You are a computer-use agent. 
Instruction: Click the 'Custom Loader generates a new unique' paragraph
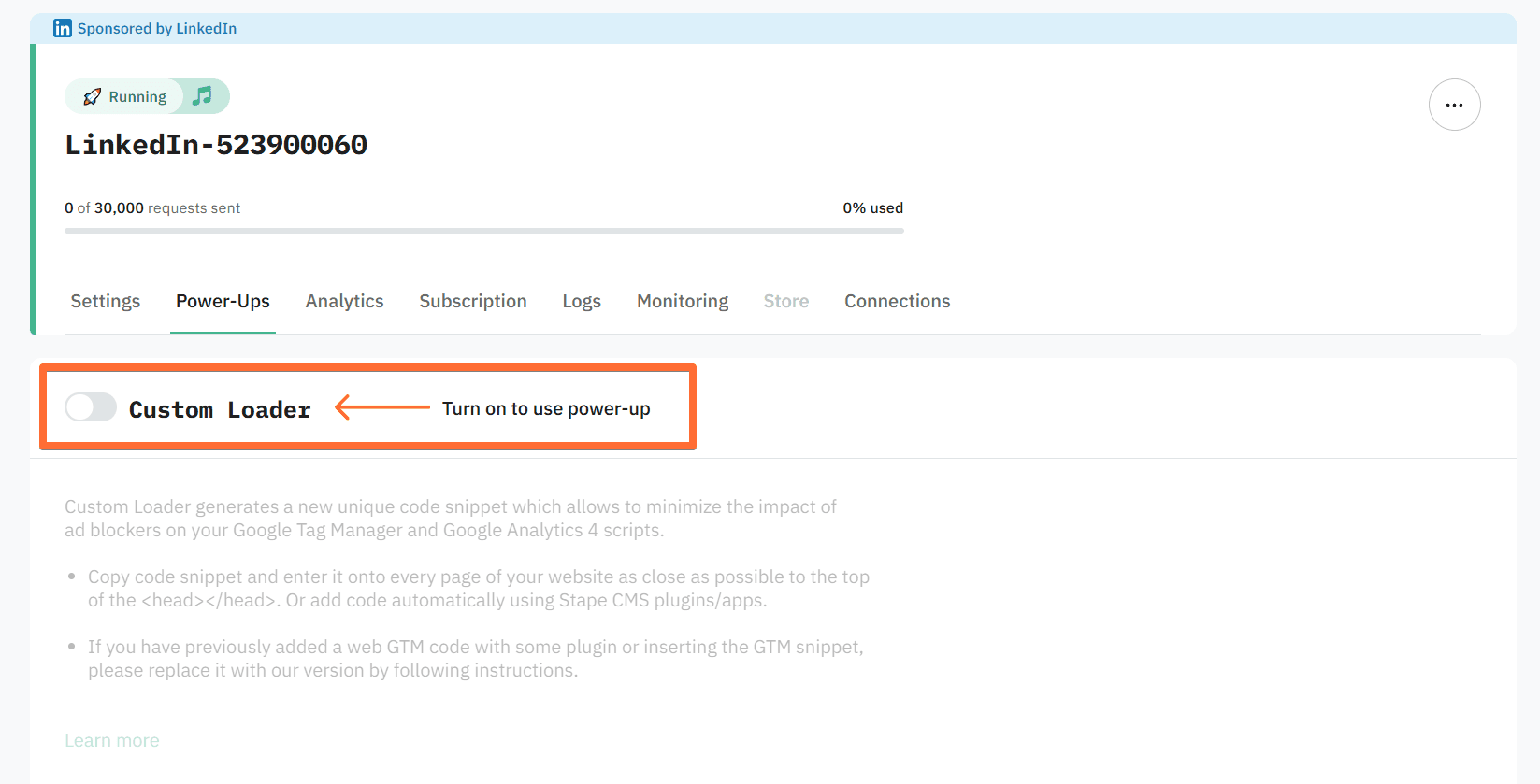tap(451, 519)
